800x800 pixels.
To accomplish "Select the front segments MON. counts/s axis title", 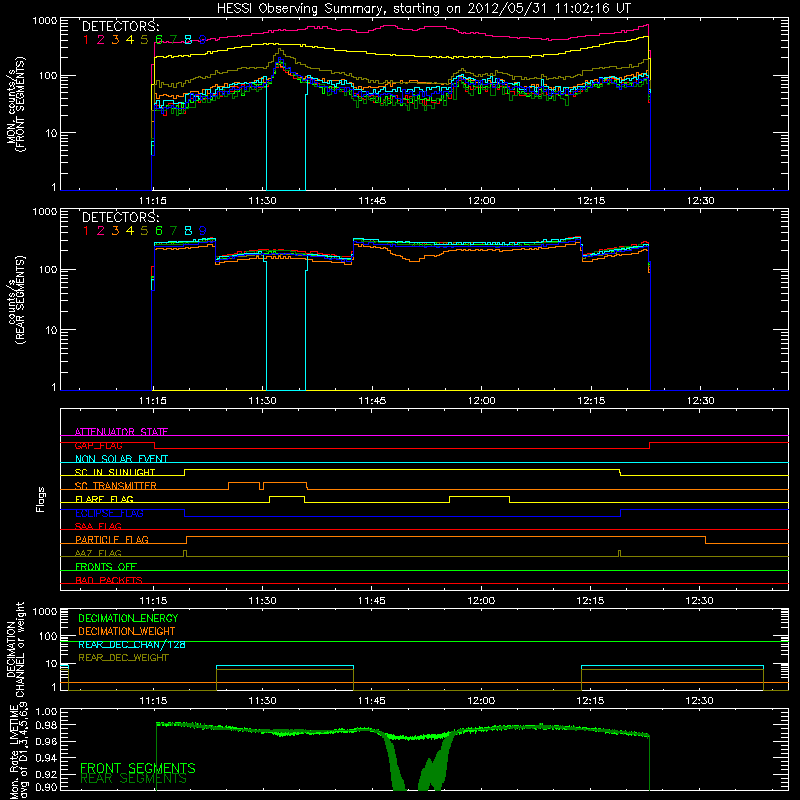I will (16, 105).
